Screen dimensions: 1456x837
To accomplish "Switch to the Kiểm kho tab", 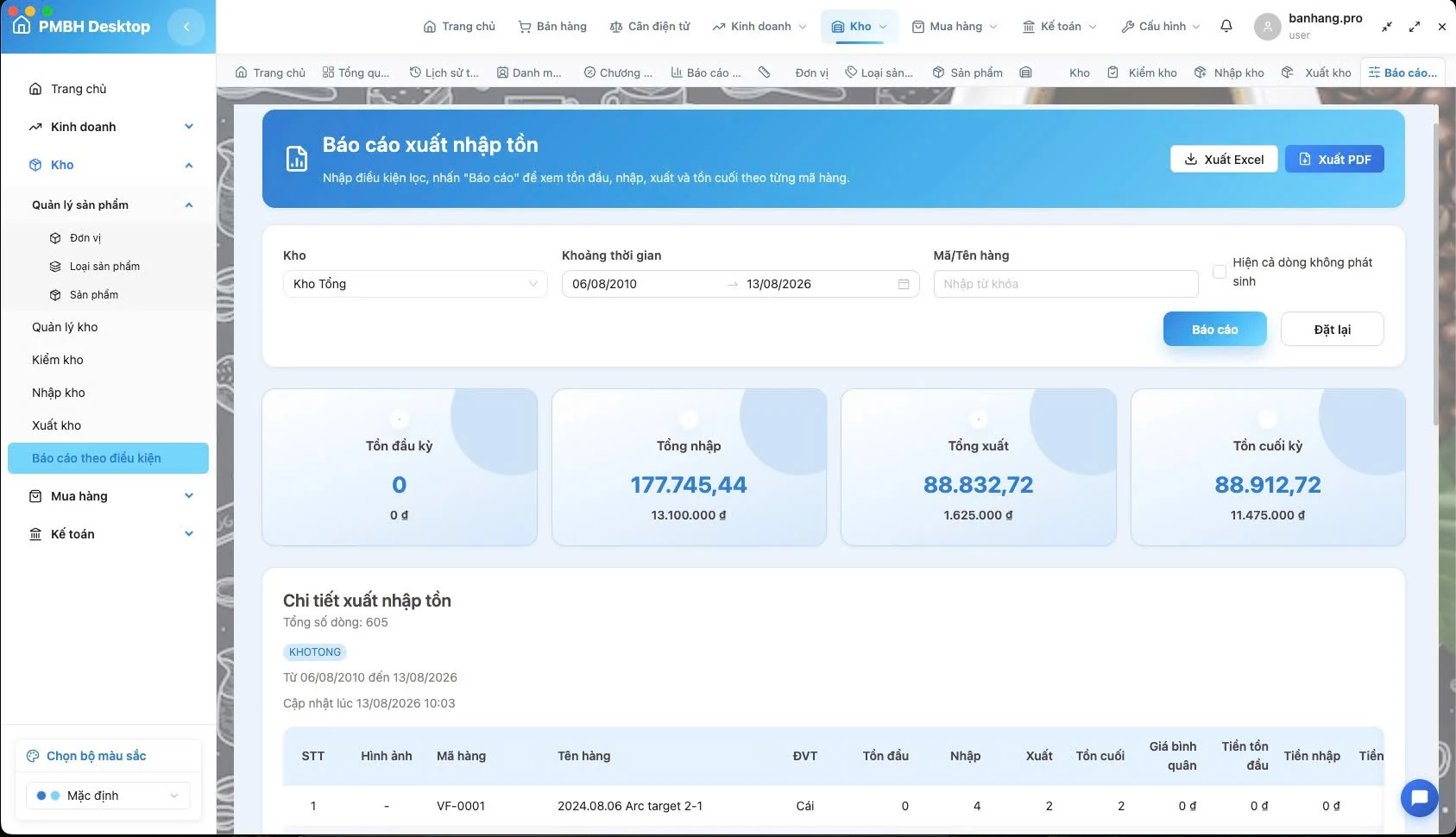I will (x=1143, y=72).
